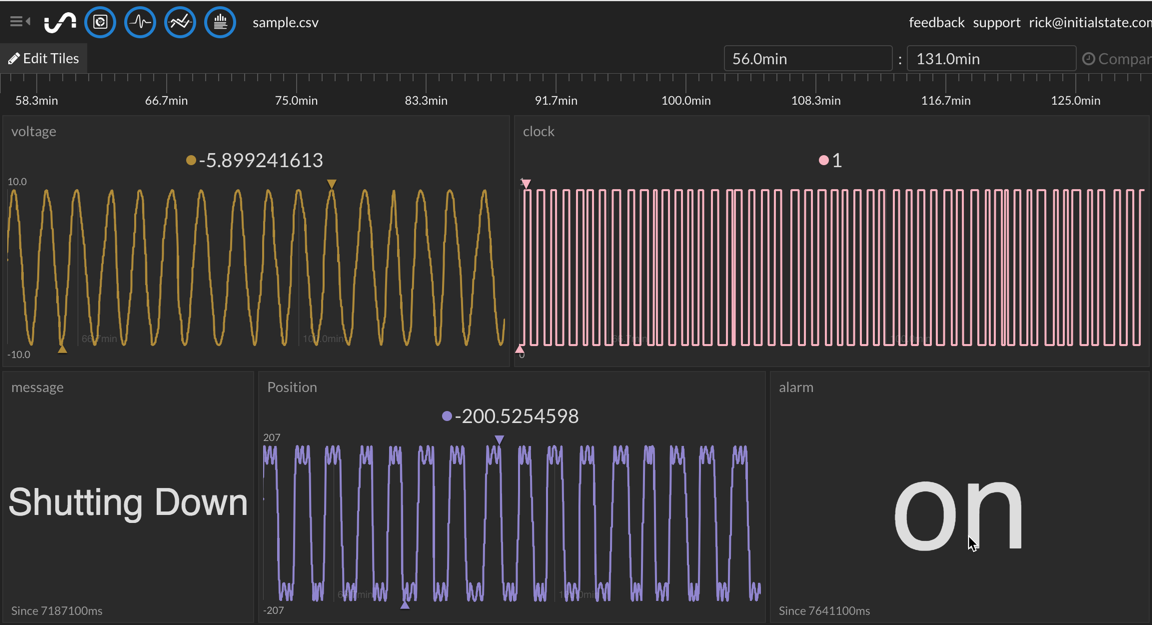This screenshot has width=1152, height=625.
Task: Open the feedback link
Action: point(936,22)
